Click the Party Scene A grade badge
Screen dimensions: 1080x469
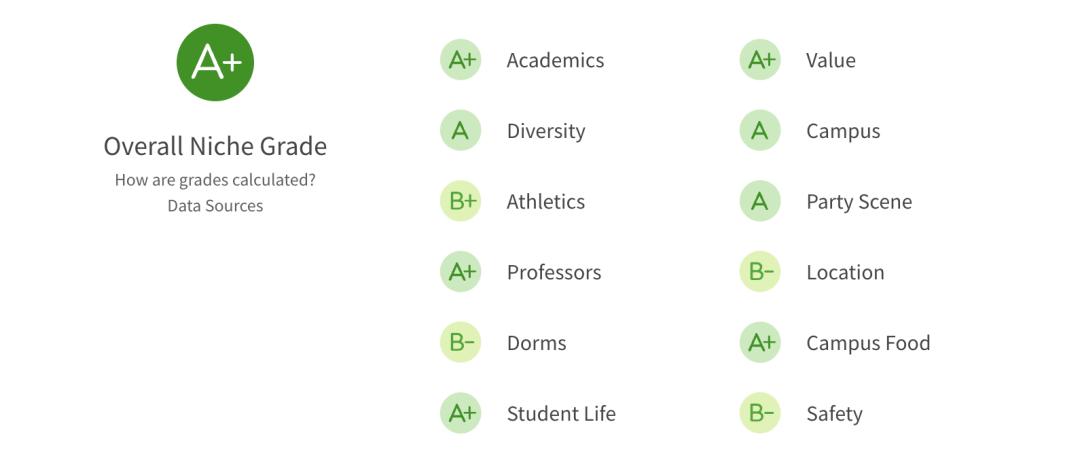[x=760, y=202]
